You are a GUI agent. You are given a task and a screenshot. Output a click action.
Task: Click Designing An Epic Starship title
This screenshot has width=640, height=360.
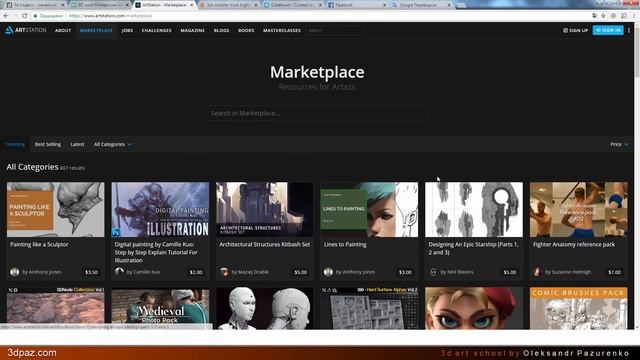point(473,248)
